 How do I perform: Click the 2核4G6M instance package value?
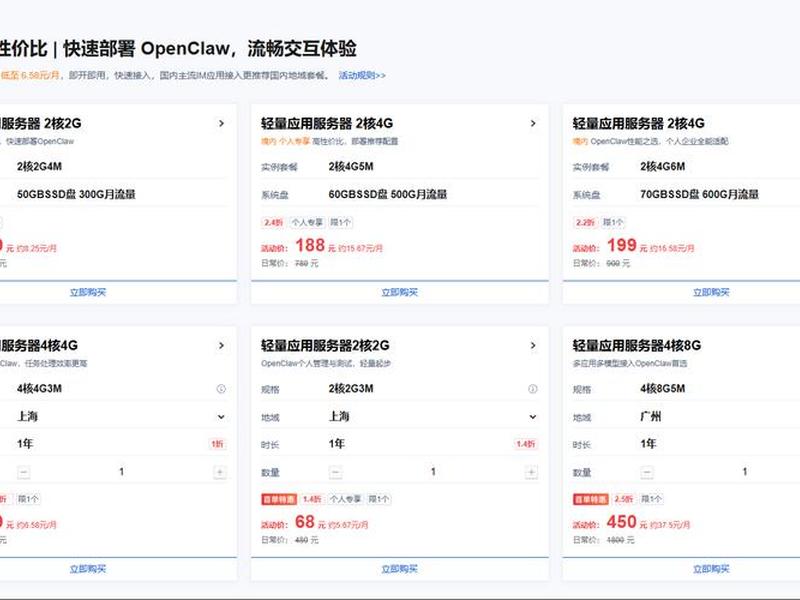pos(663,167)
